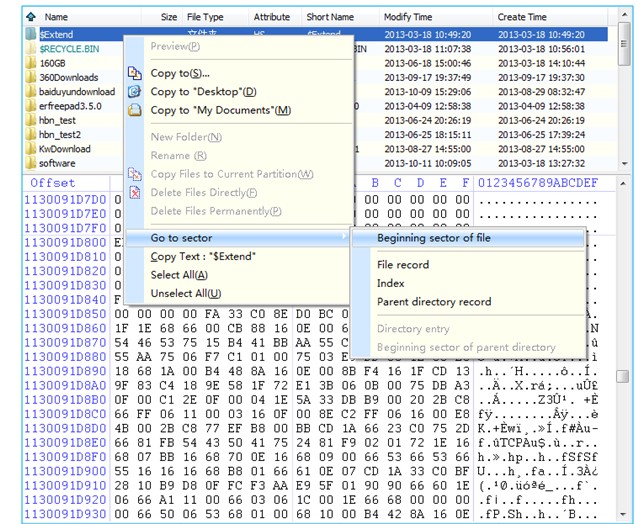Select the software folder icon
This screenshot has width=635, height=524.
pos(31,163)
